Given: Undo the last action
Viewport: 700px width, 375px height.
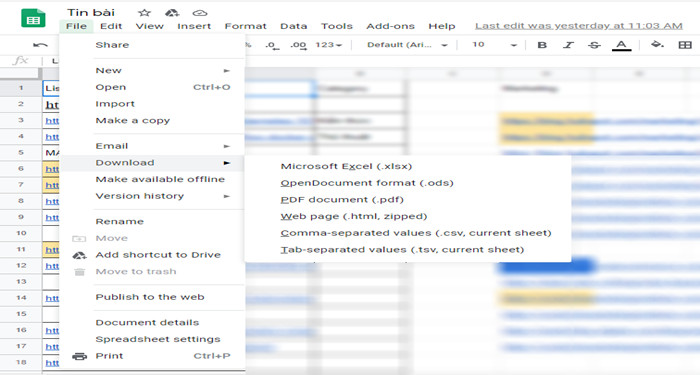Looking at the screenshot, I should (x=40, y=45).
